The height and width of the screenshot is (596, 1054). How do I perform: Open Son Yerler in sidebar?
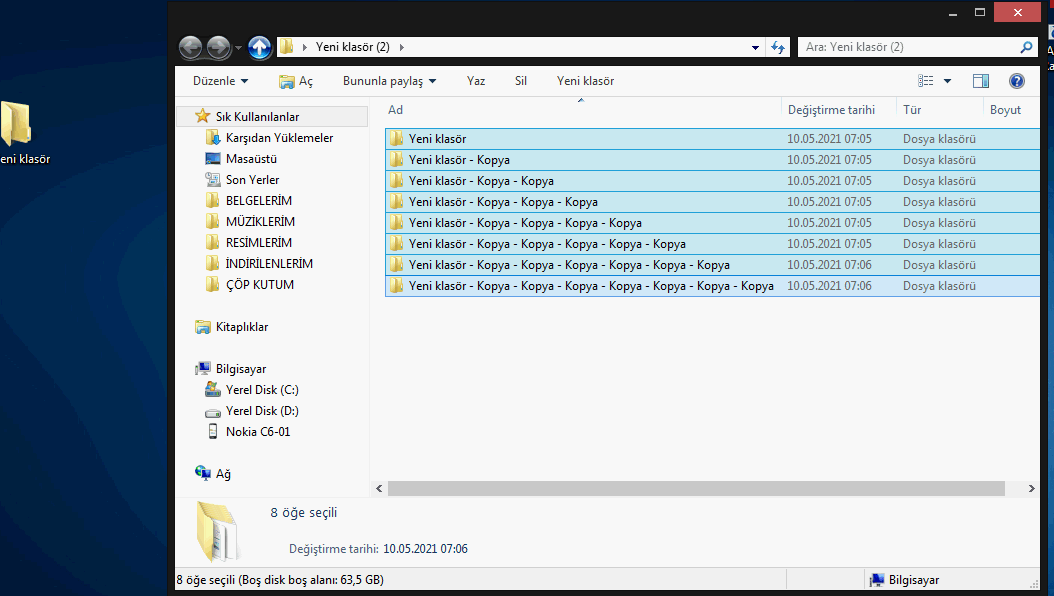[252, 179]
